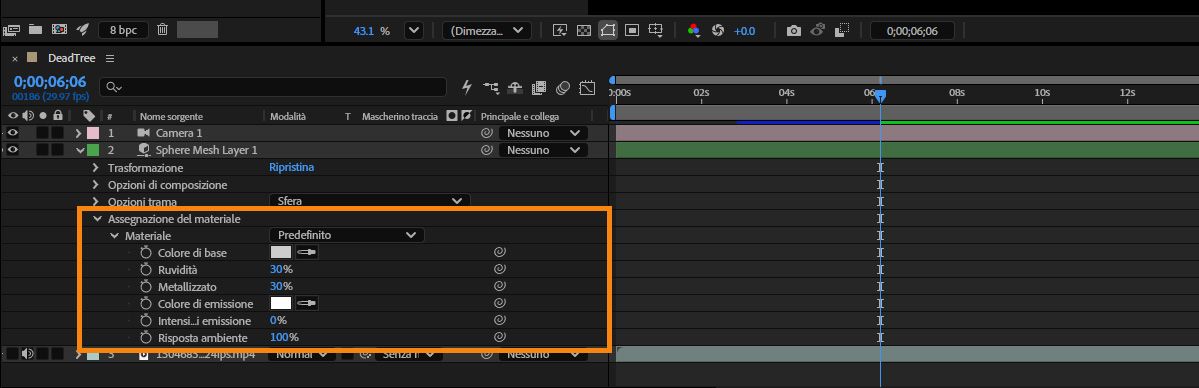The width and height of the screenshot is (1199, 388).
Task: Toggle Fast Previews lightning icon in viewer
Action: (x=560, y=31)
